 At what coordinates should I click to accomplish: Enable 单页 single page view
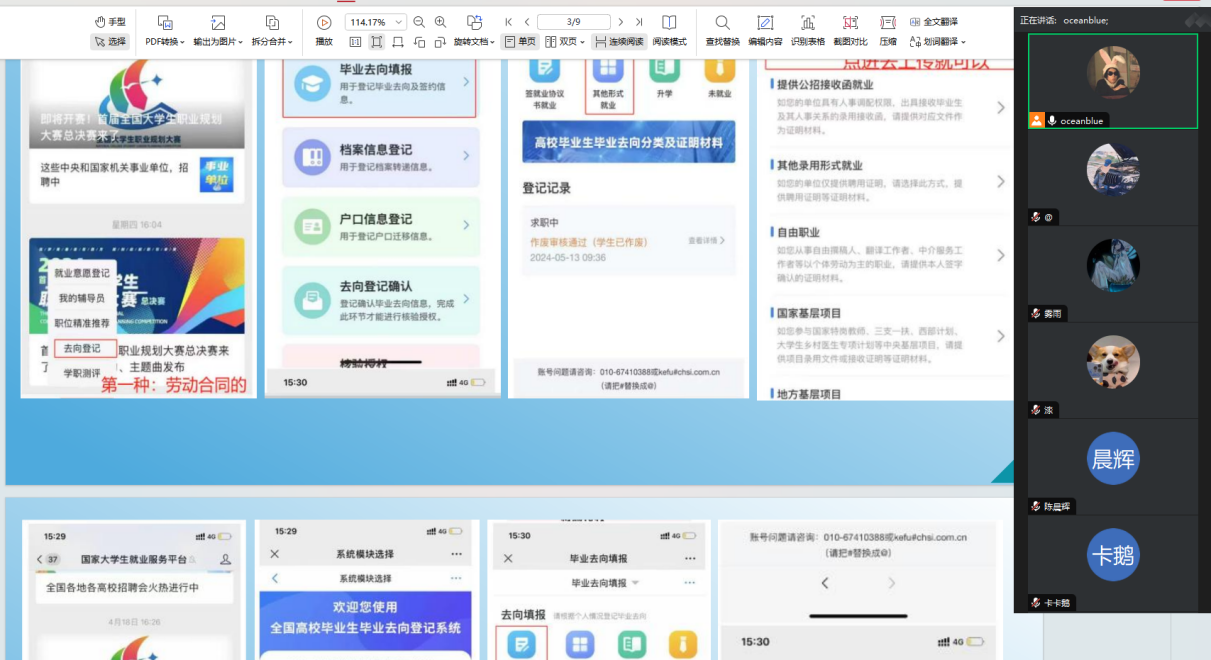[520, 42]
